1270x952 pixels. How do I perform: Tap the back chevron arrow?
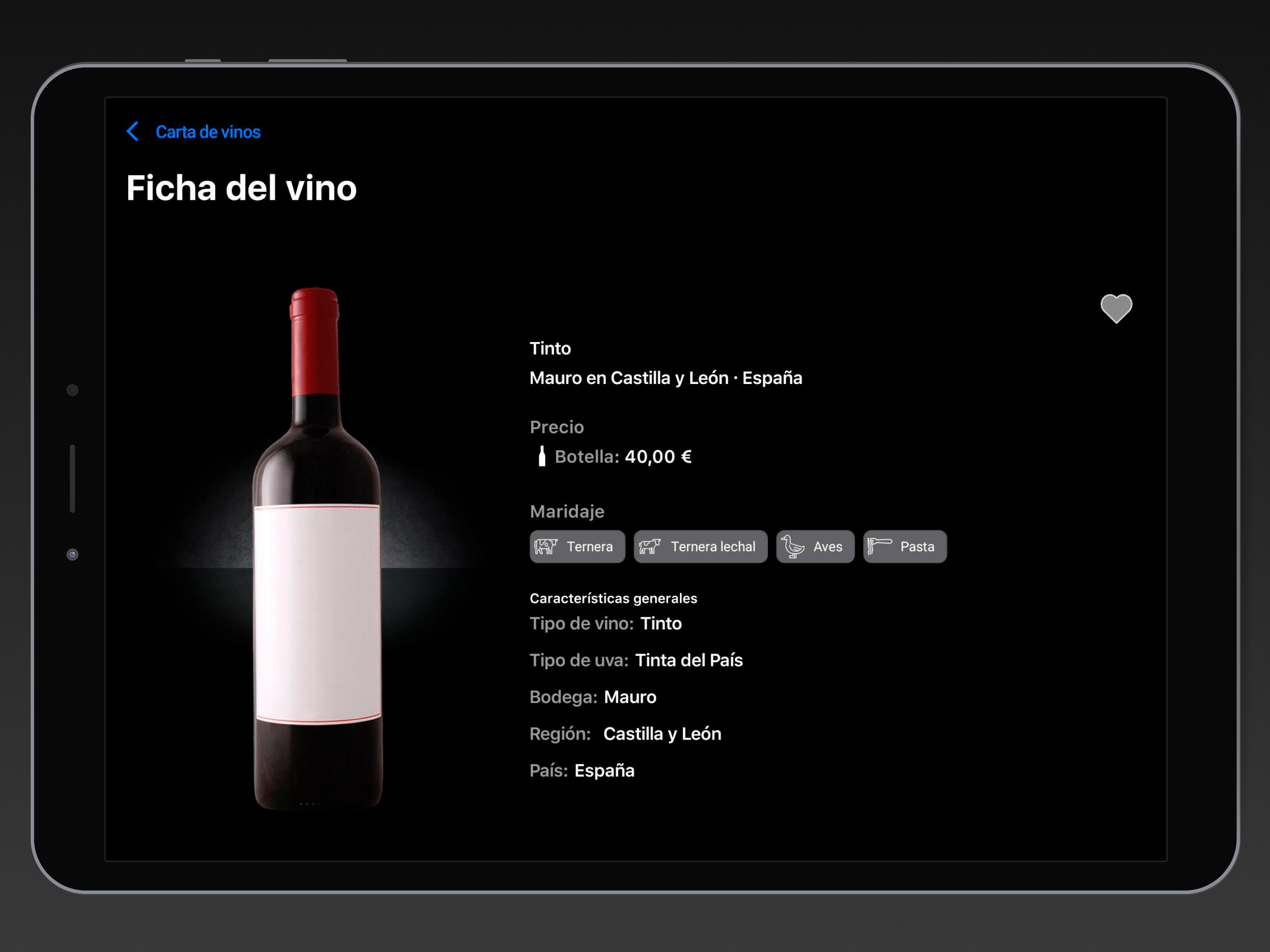coord(132,132)
